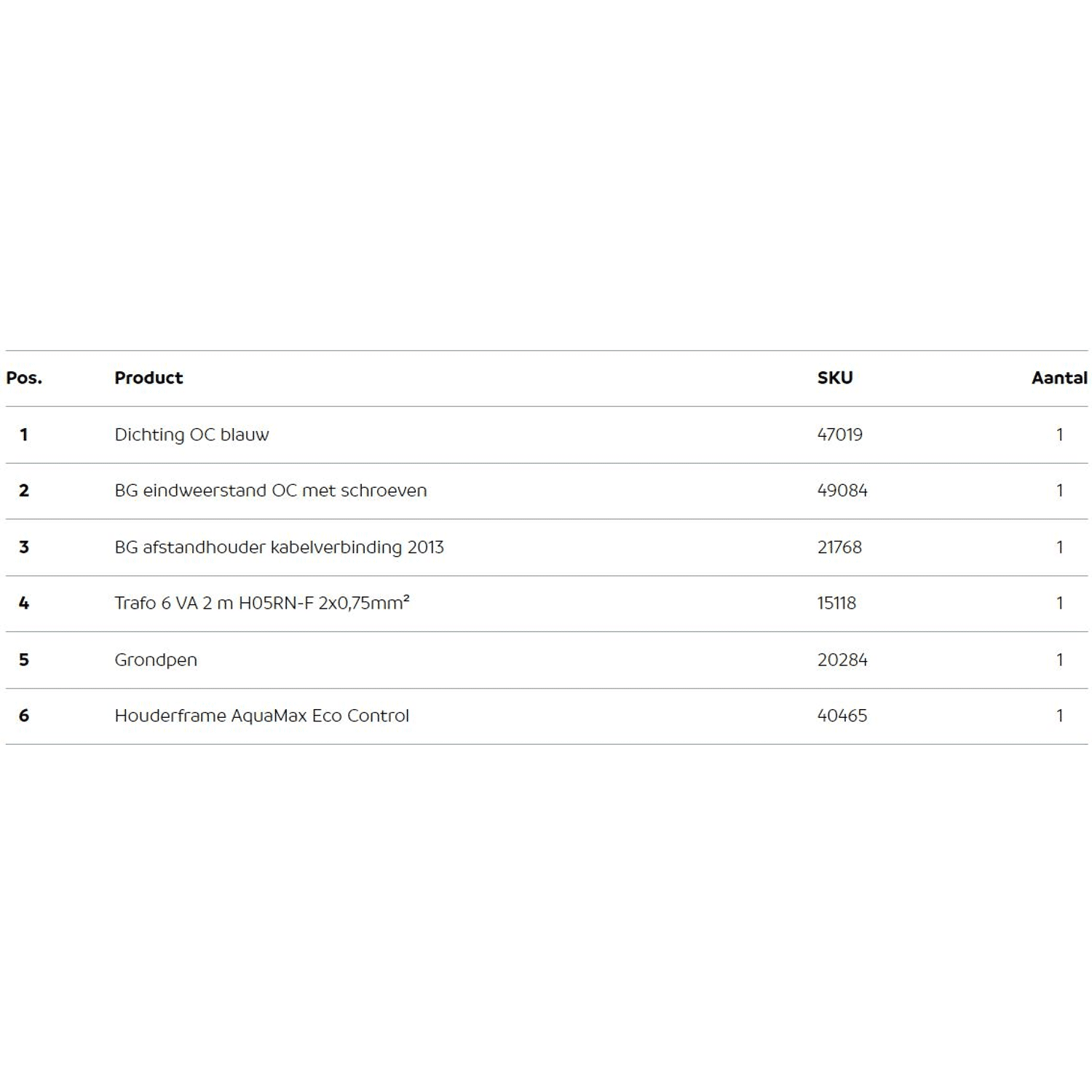This screenshot has height=1092, width=1092.
Task: Click the Pos. column header
Action: point(24,378)
